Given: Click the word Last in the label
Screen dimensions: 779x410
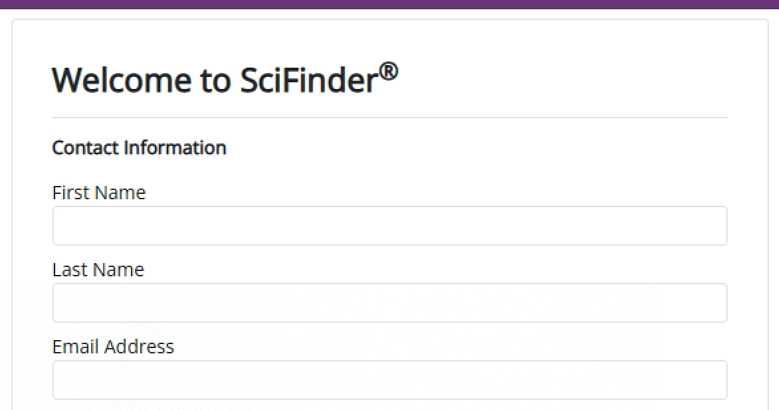Looking at the screenshot, I should pyautogui.click(x=68, y=270).
